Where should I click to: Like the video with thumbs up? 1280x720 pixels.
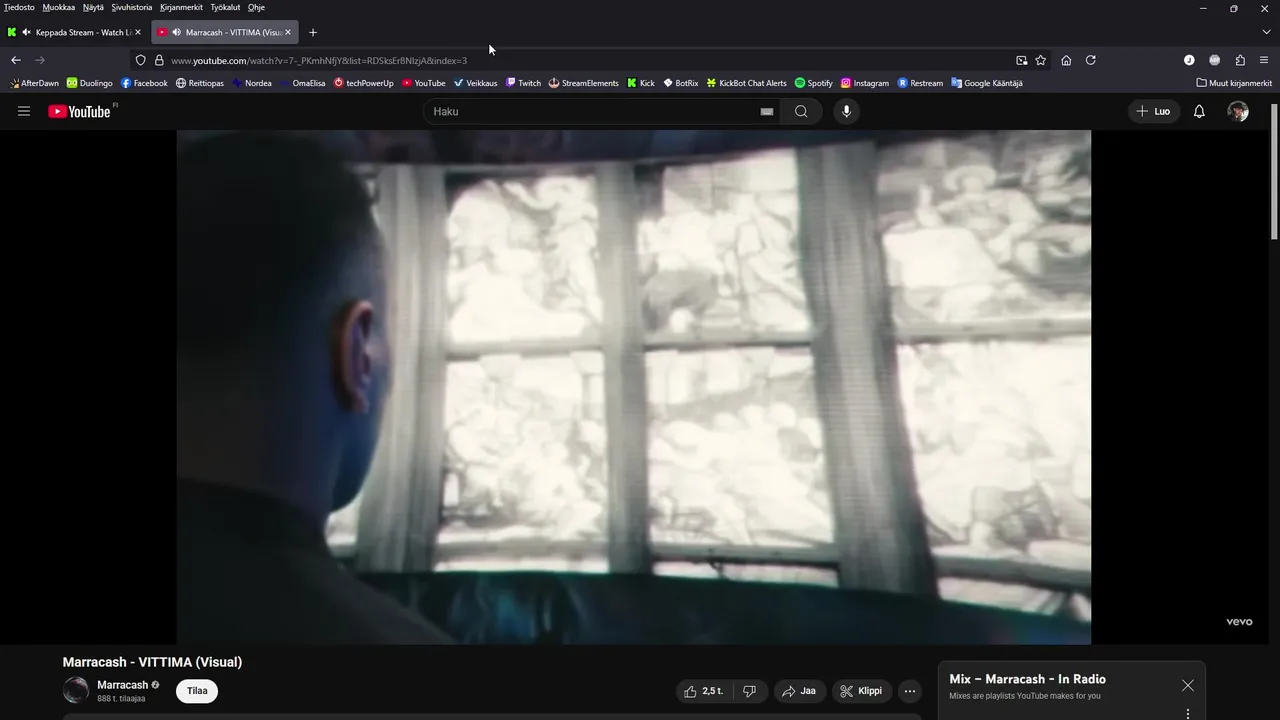click(x=704, y=691)
